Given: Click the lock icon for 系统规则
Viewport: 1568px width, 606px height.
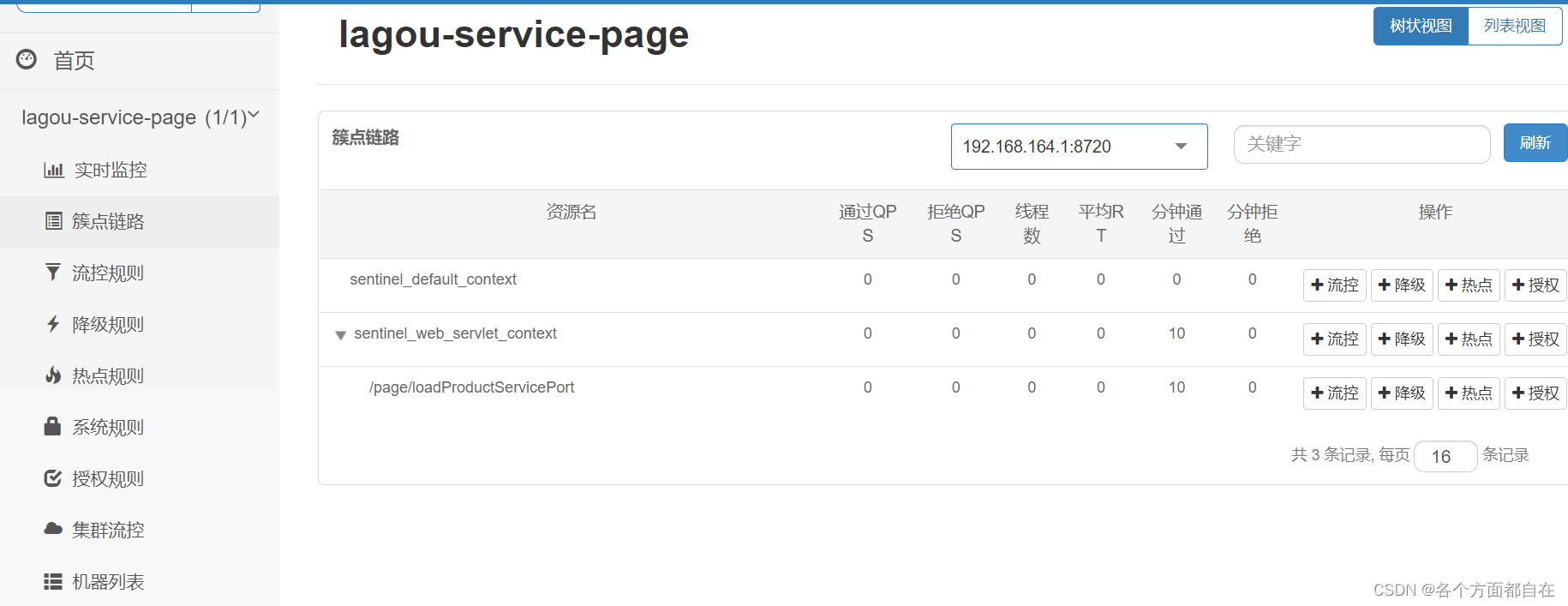Looking at the screenshot, I should coord(53,426).
